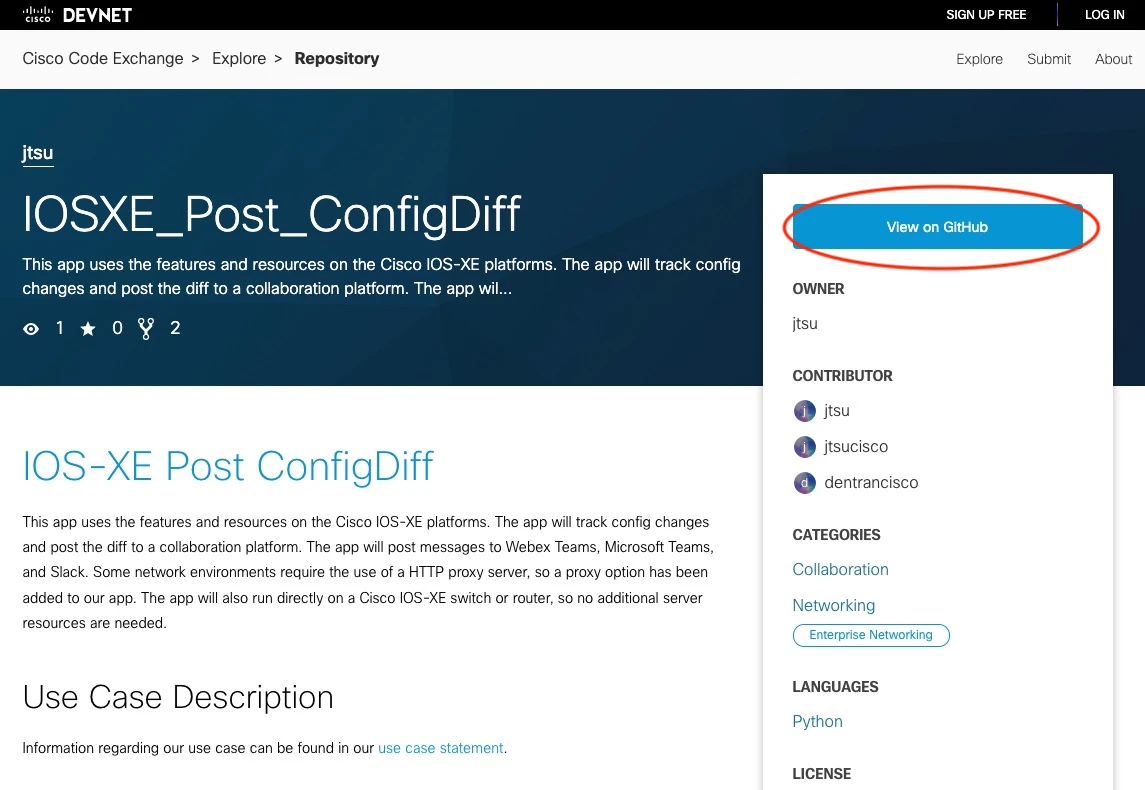
Task: Select the jtsu contributor name
Action: point(837,410)
